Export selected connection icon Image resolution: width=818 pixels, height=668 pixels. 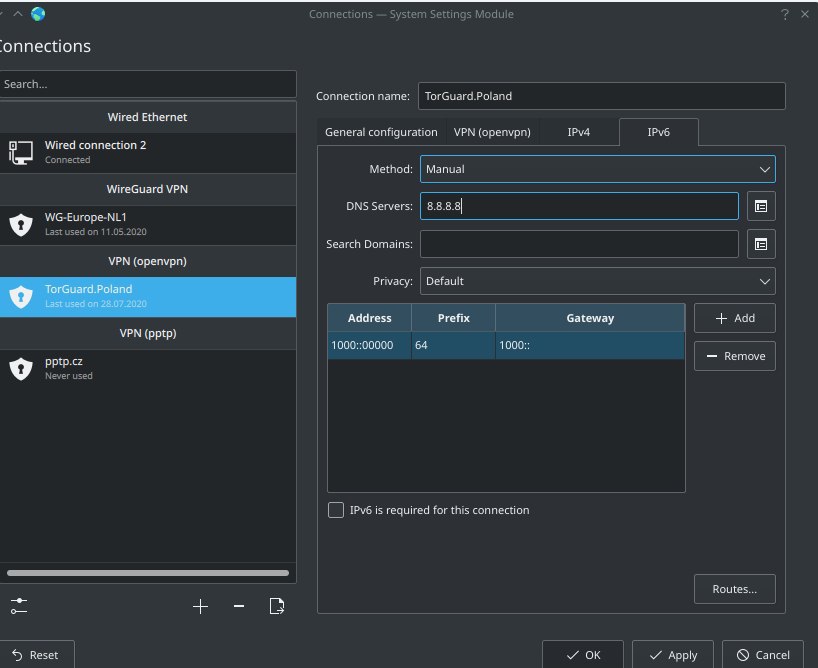277,606
